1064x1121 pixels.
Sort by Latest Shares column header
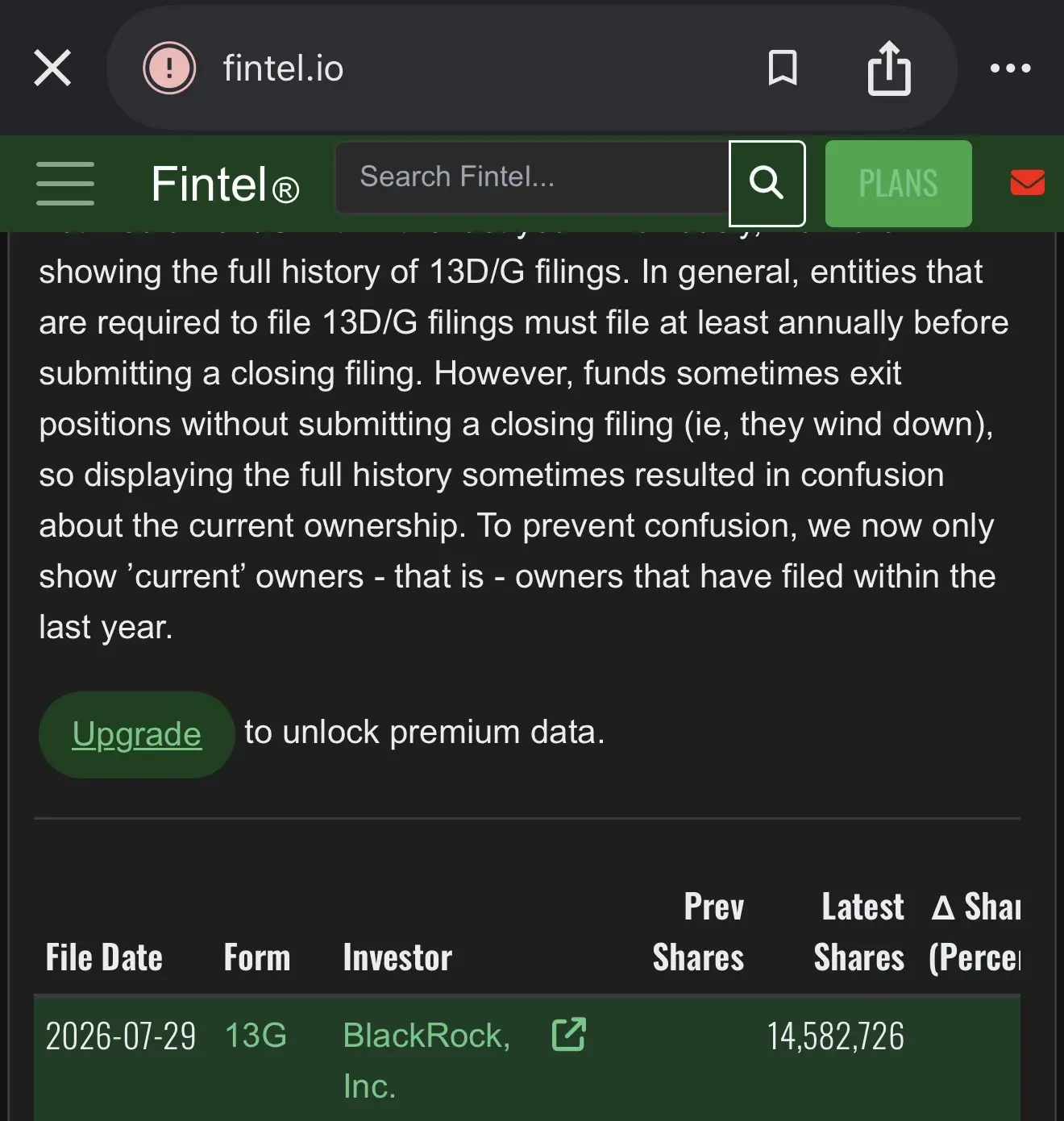858,932
